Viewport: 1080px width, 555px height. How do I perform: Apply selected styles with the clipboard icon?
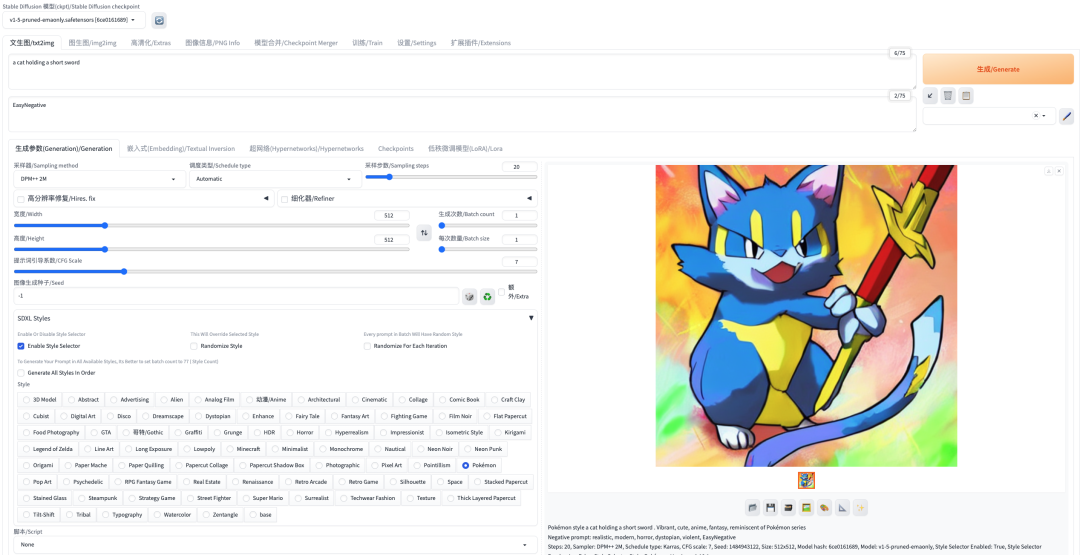[966, 96]
